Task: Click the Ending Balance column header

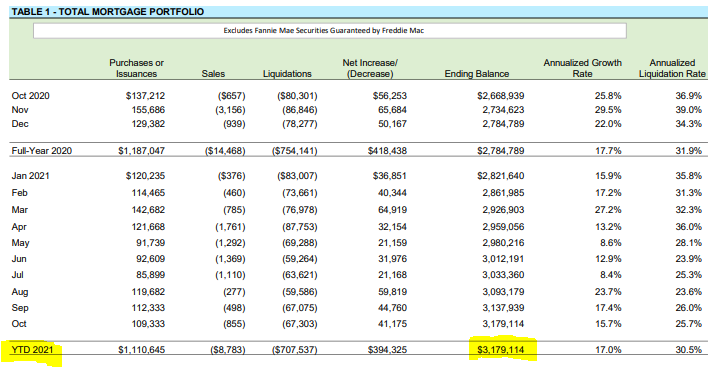Action: point(477,73)
